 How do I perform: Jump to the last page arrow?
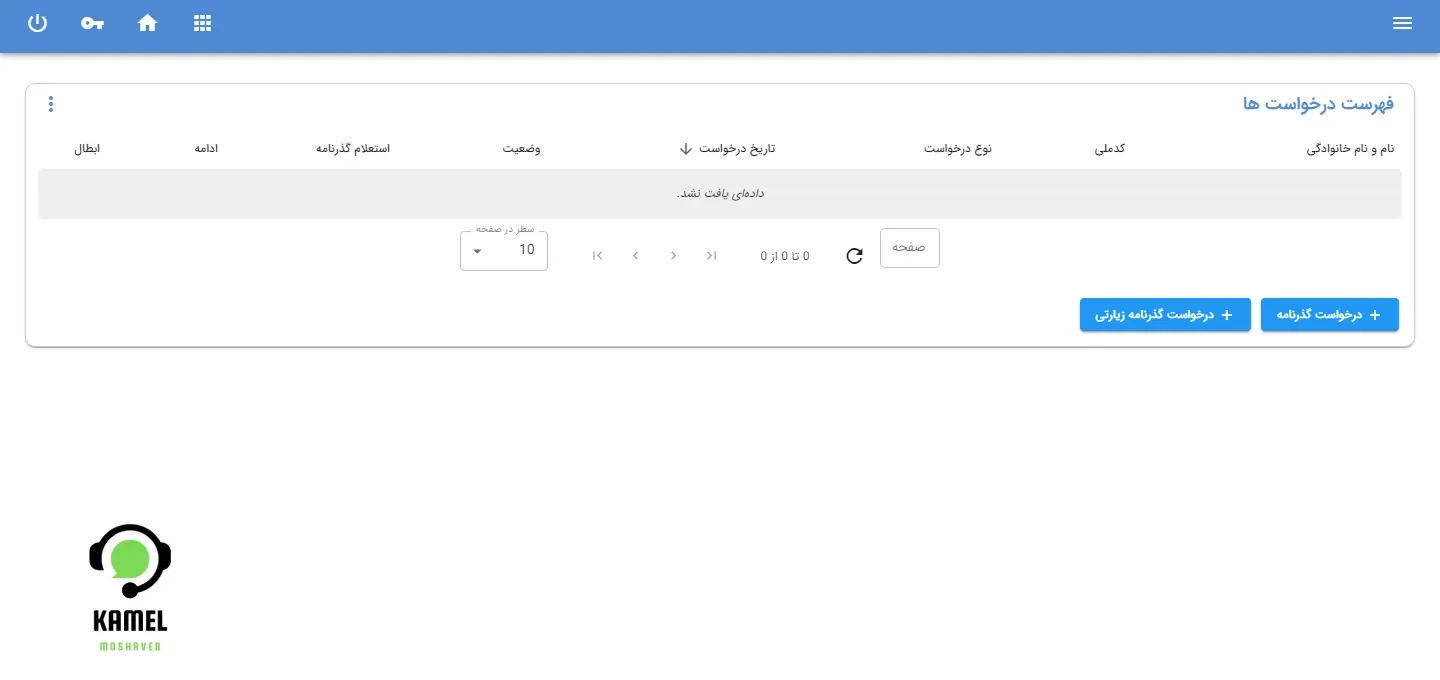point(597,256)
